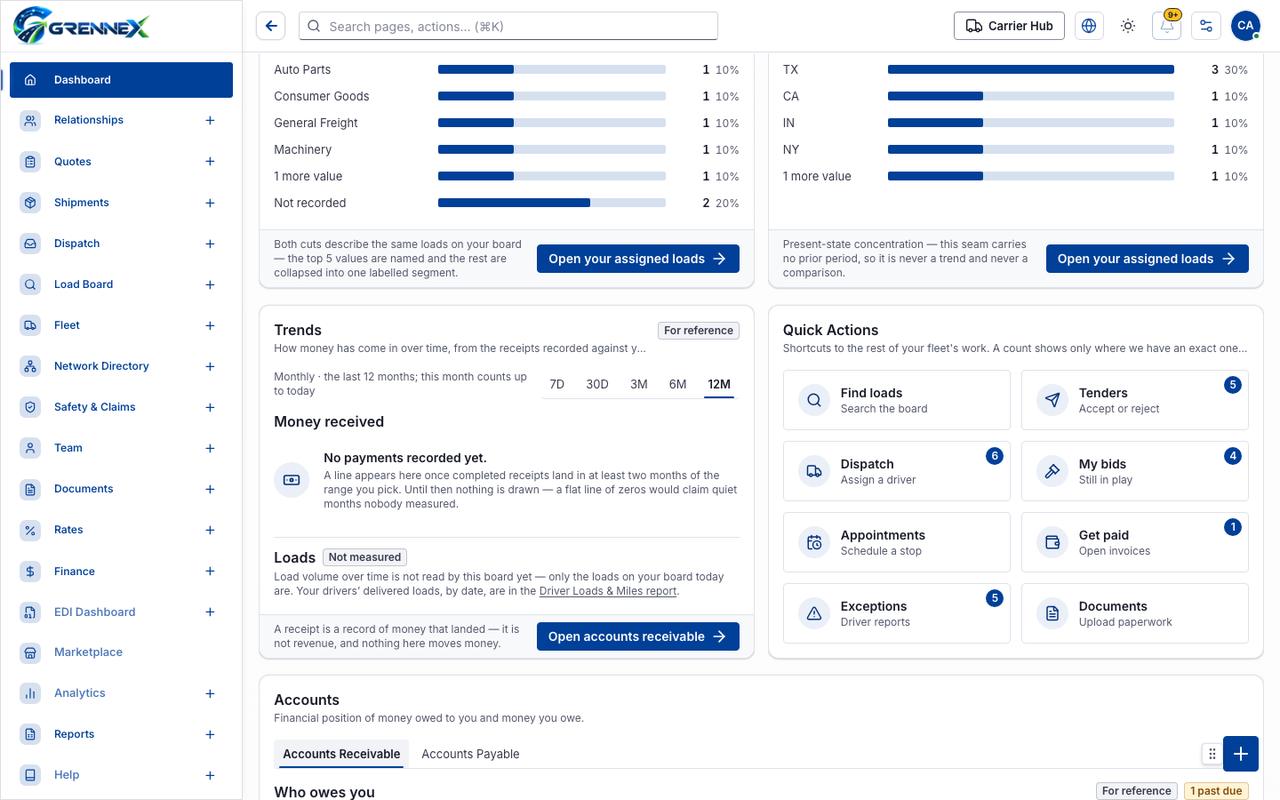Select the 30D trend range
Image resolution: width=1280 pixels, height=800 pixels.
597,384
